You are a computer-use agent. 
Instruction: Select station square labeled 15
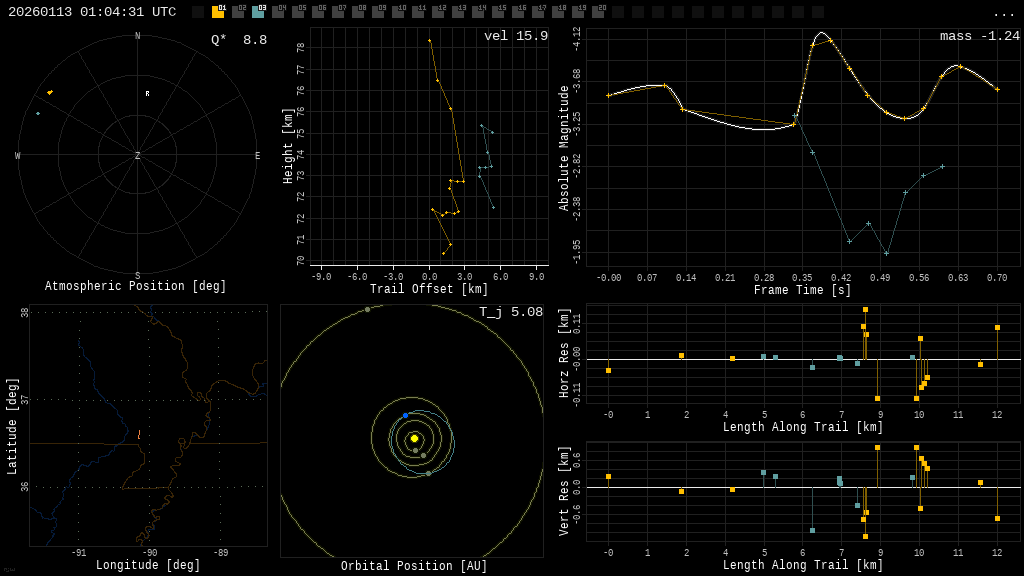[498, 12]
